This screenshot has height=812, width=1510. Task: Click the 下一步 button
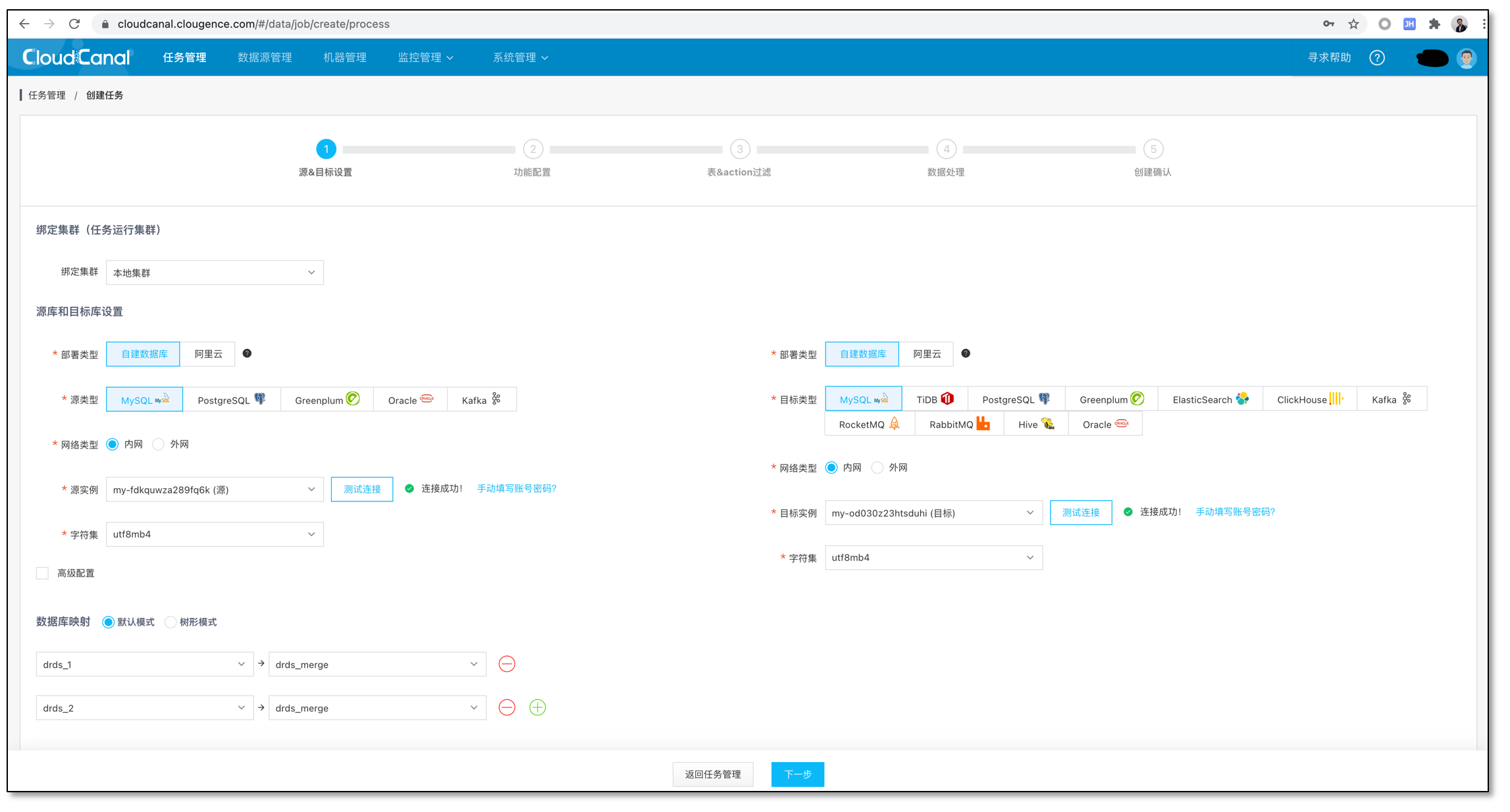(x=797, y=774)
